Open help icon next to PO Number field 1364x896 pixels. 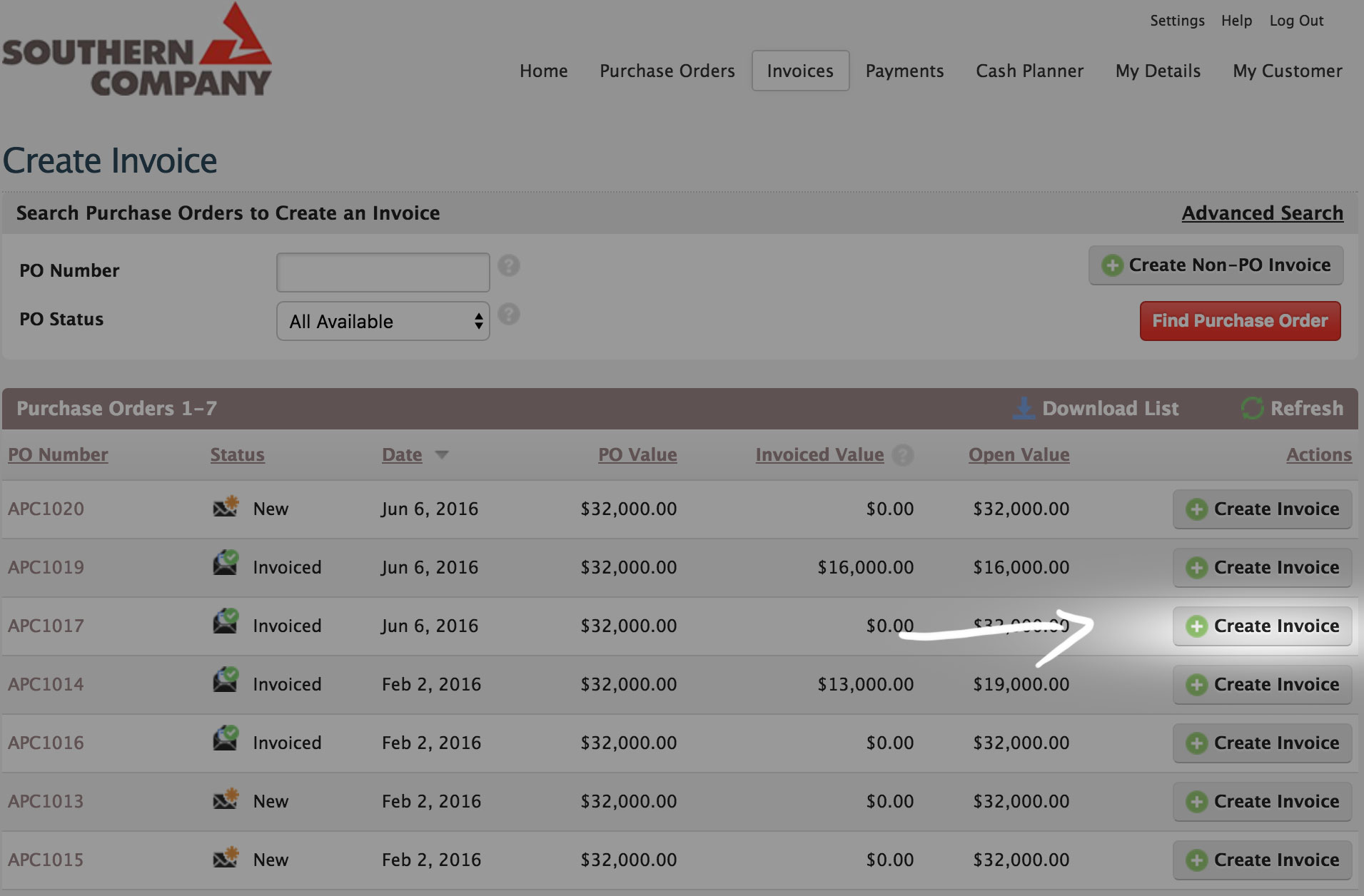(x=509, y=266)
